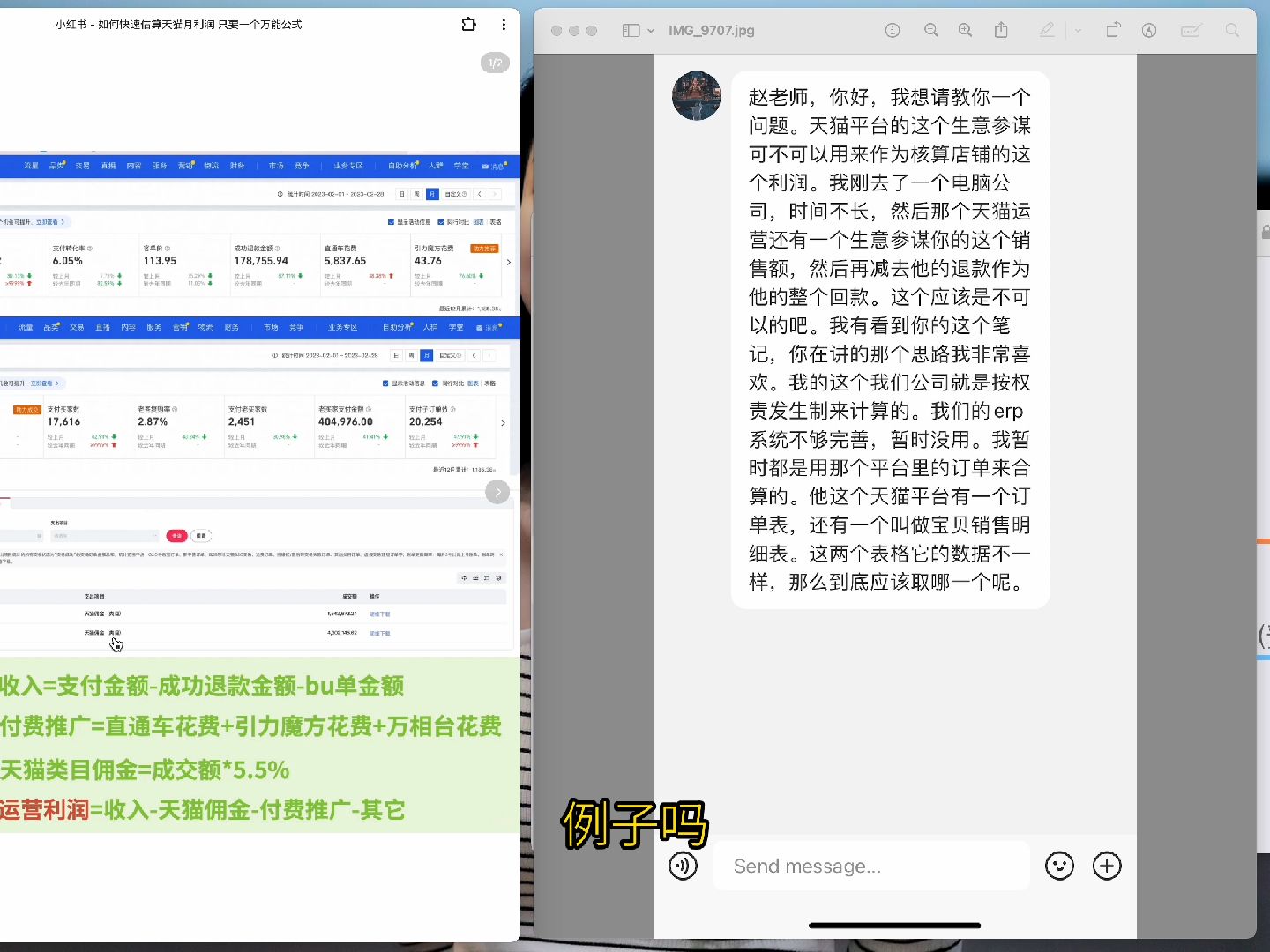Open the sender's avatar in chat
This screenshot has width=1270, height=952.
696,96
